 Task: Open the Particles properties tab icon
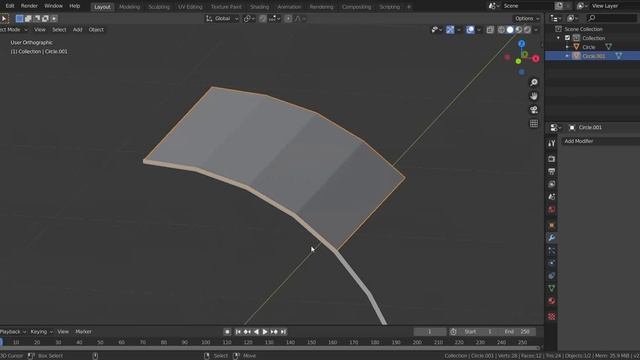pos(551,251)
